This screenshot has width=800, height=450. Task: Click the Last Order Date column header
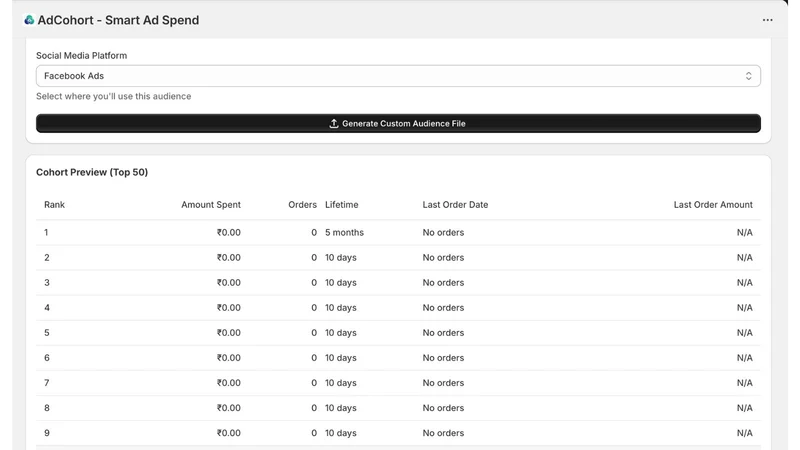(x=455, y=205)
